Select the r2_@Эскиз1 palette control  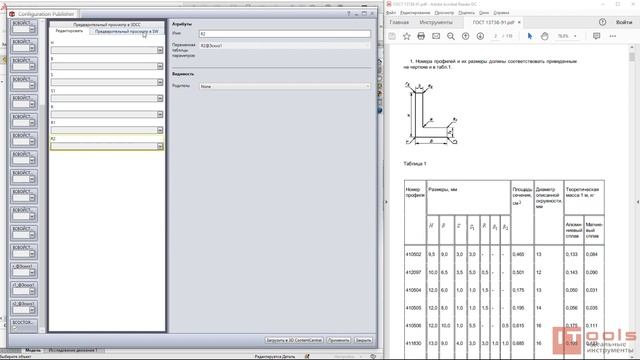24,307
